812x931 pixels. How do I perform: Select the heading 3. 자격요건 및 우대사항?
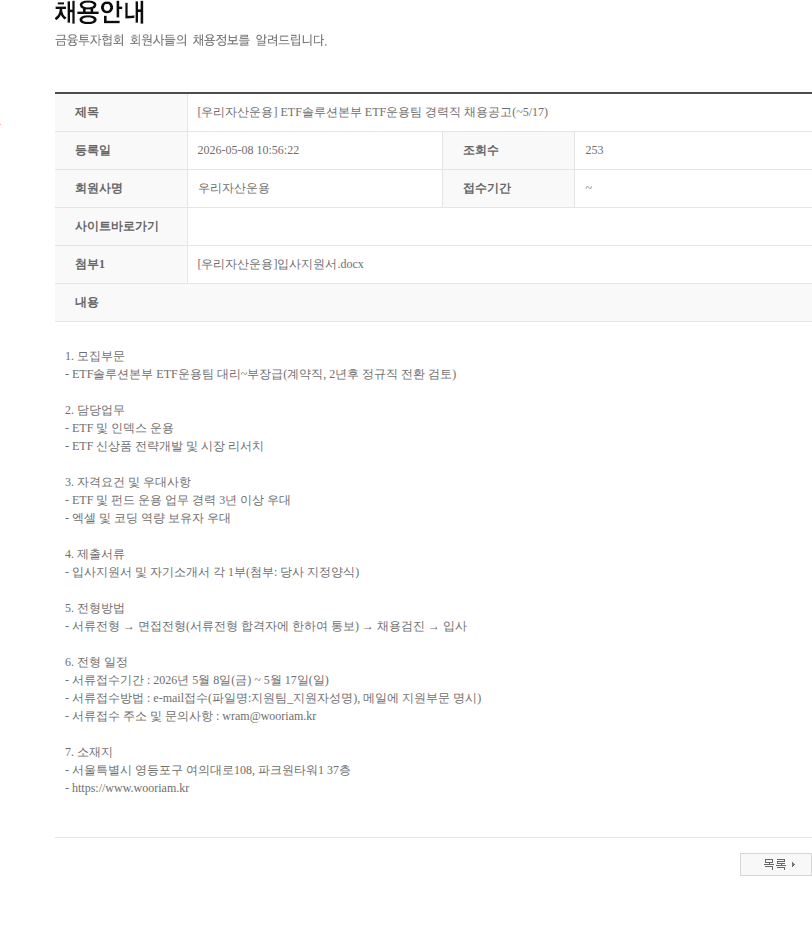point(128,482)
